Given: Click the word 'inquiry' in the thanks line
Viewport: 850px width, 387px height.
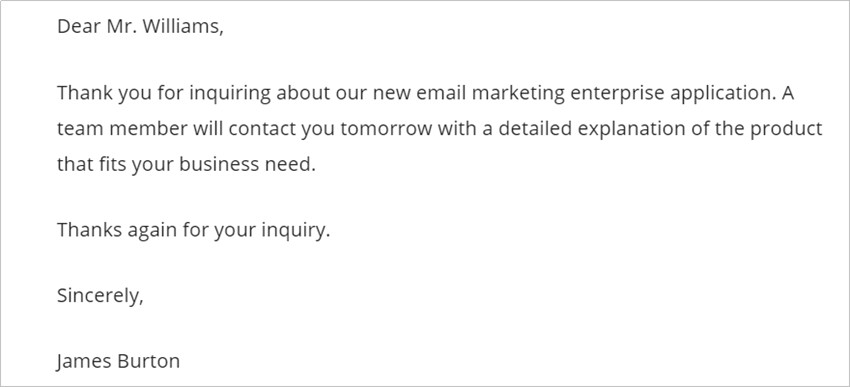Looking at the screenshot, I should (x=293, y=230).
